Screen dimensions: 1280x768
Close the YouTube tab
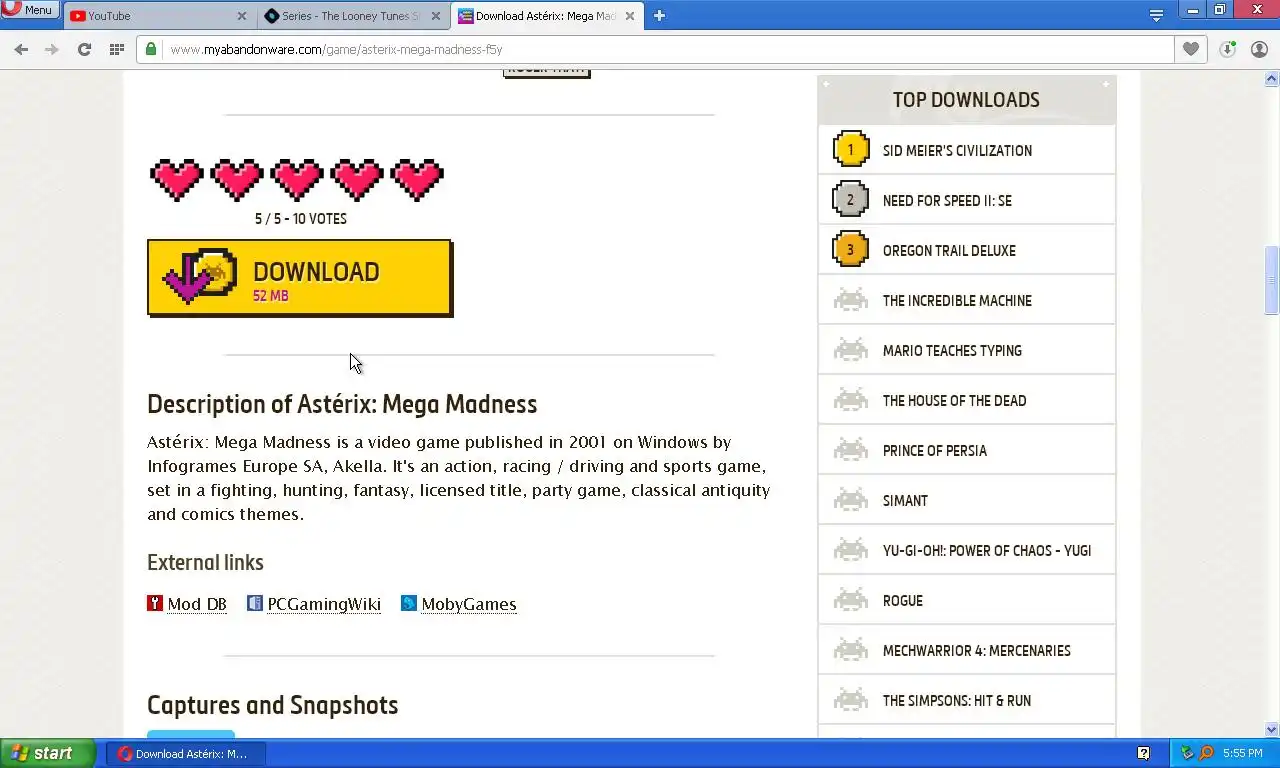[x=242, y=16]
